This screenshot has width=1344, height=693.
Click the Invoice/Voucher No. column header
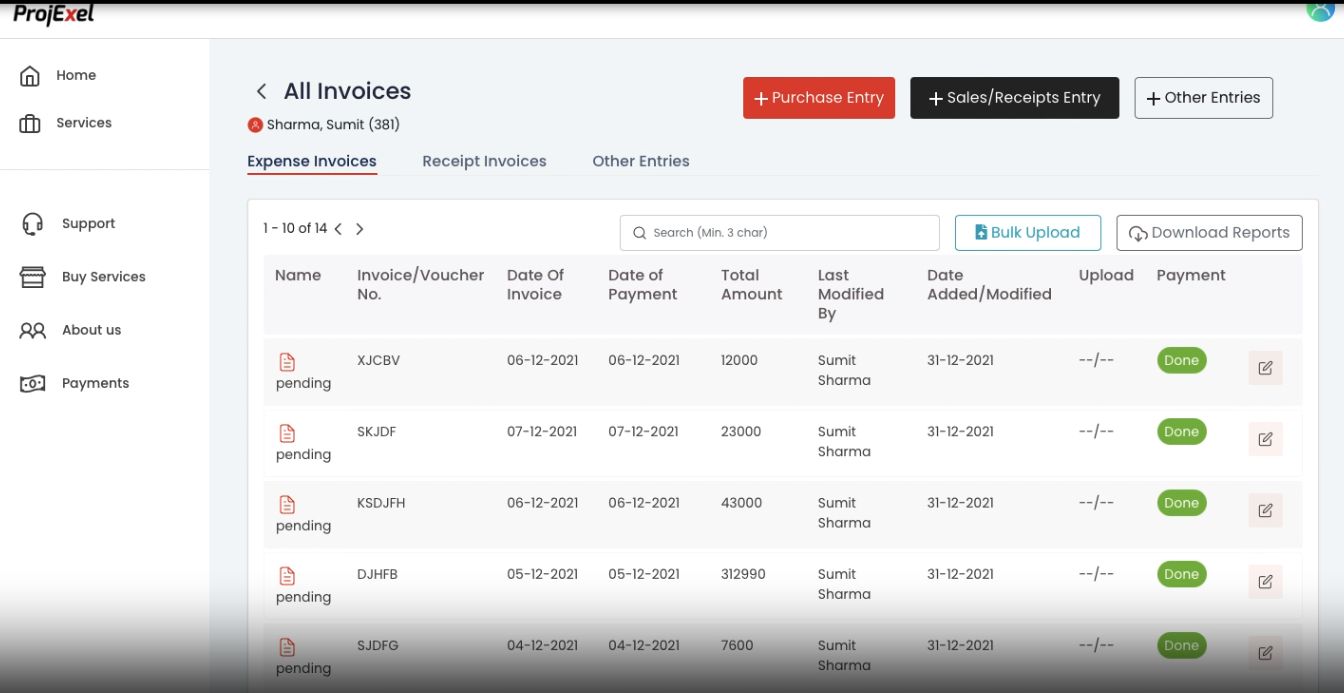click(x=420, y=285)
